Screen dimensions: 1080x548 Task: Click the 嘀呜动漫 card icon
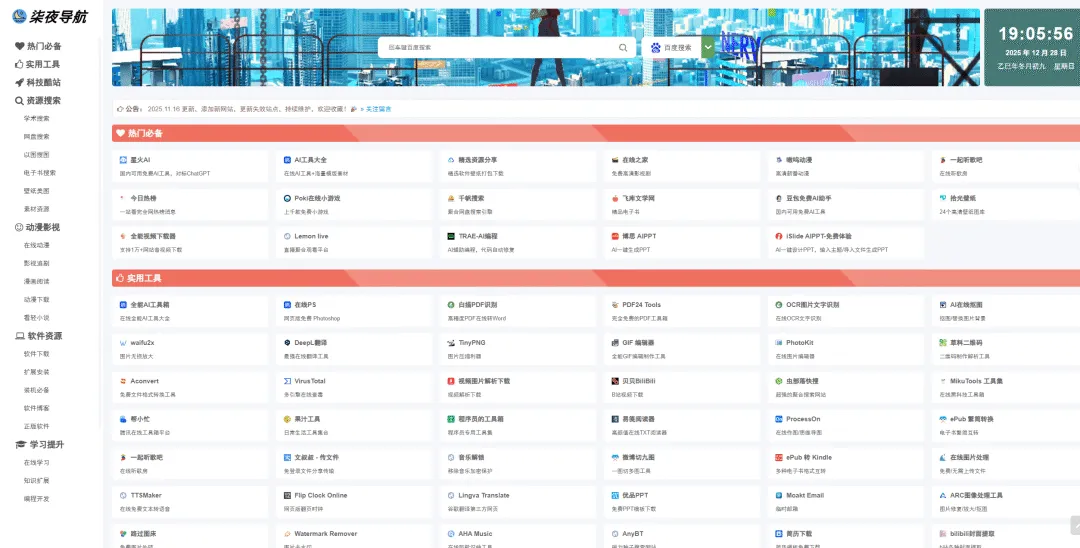(779, 160)
